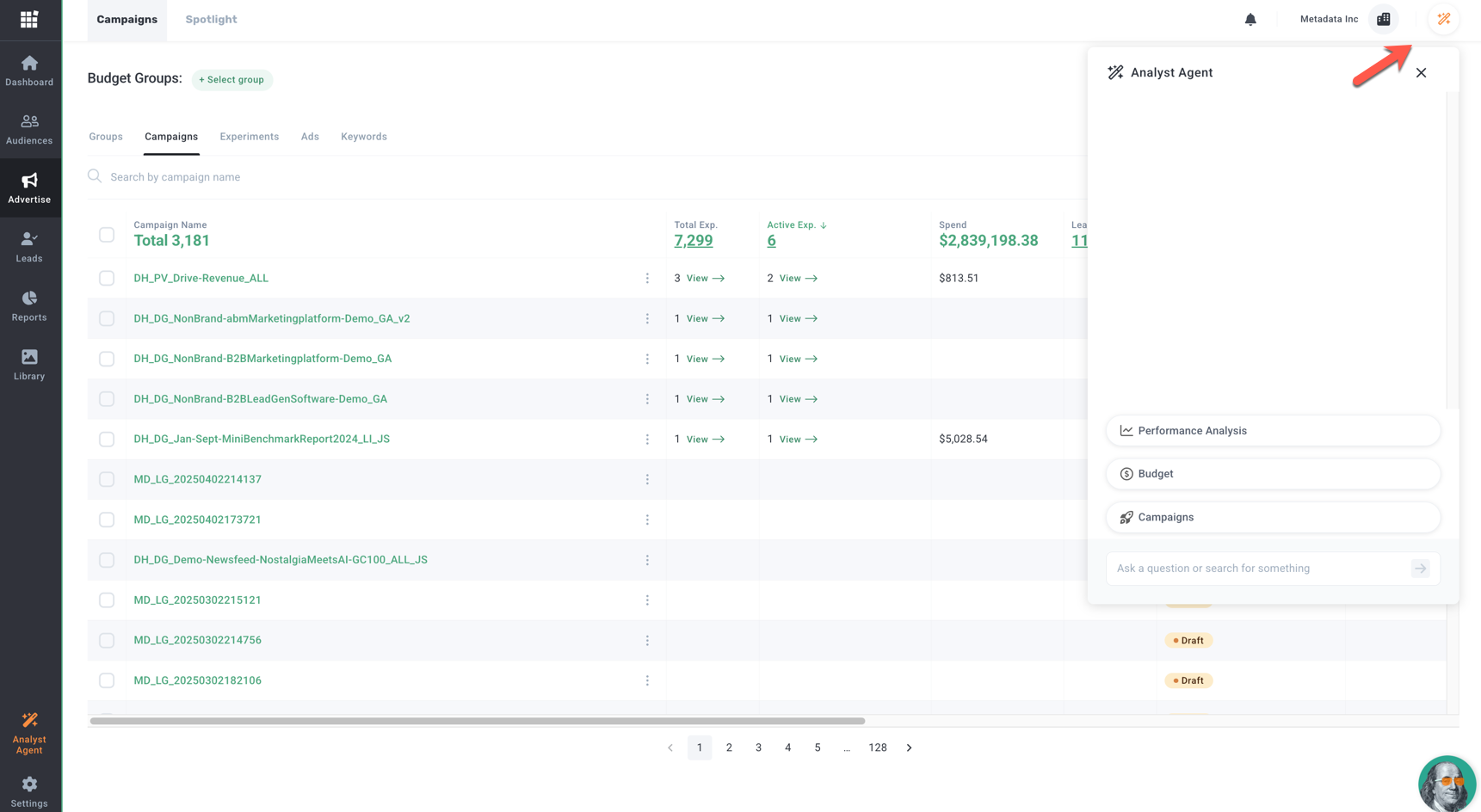
Task: Go to page 3 of campaigns
Action: [x=758, y=747]
